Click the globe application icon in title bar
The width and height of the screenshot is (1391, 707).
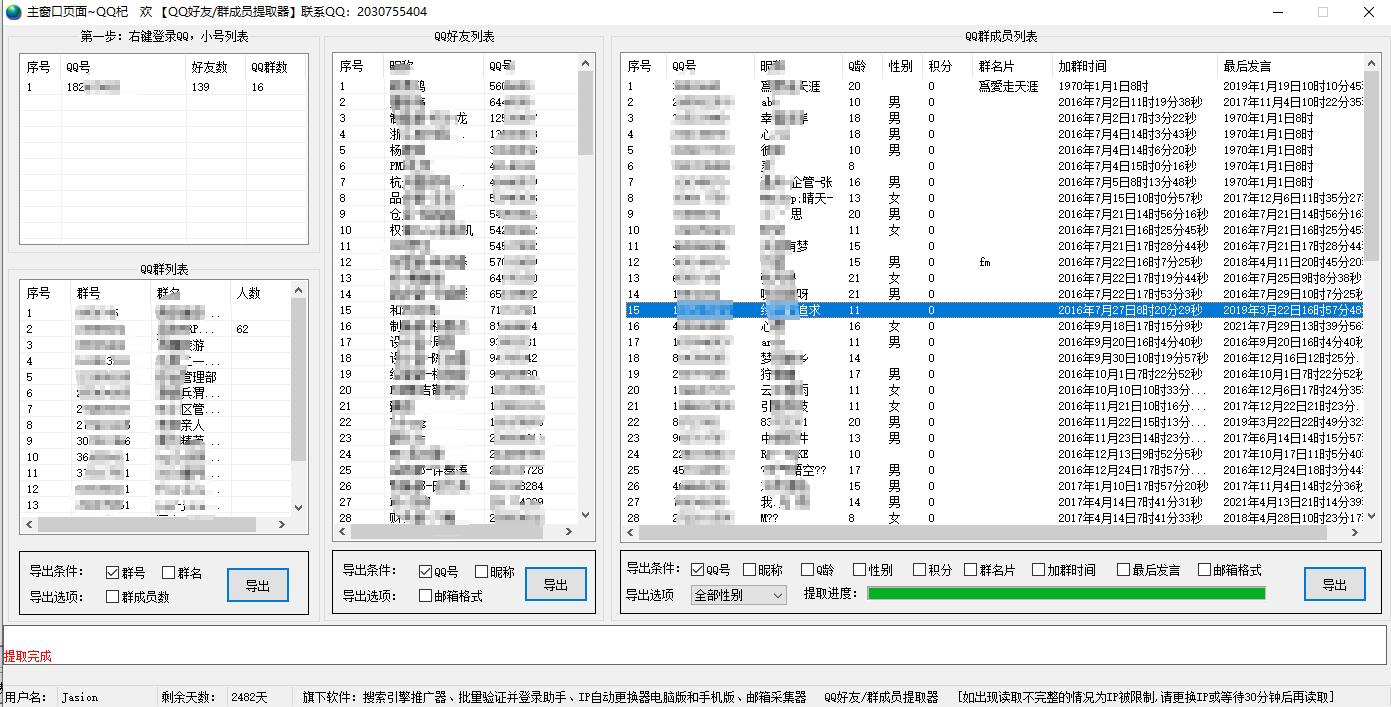(13, 12)
